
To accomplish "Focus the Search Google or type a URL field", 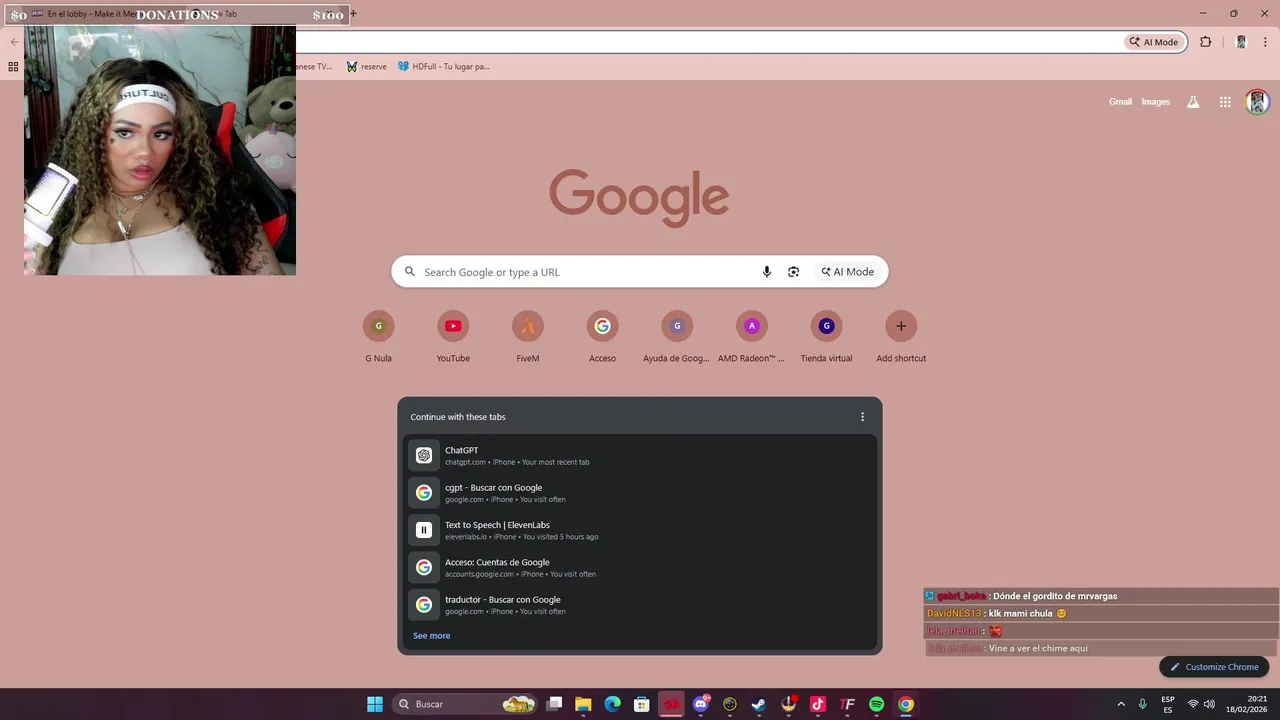I will click(586, 272).
